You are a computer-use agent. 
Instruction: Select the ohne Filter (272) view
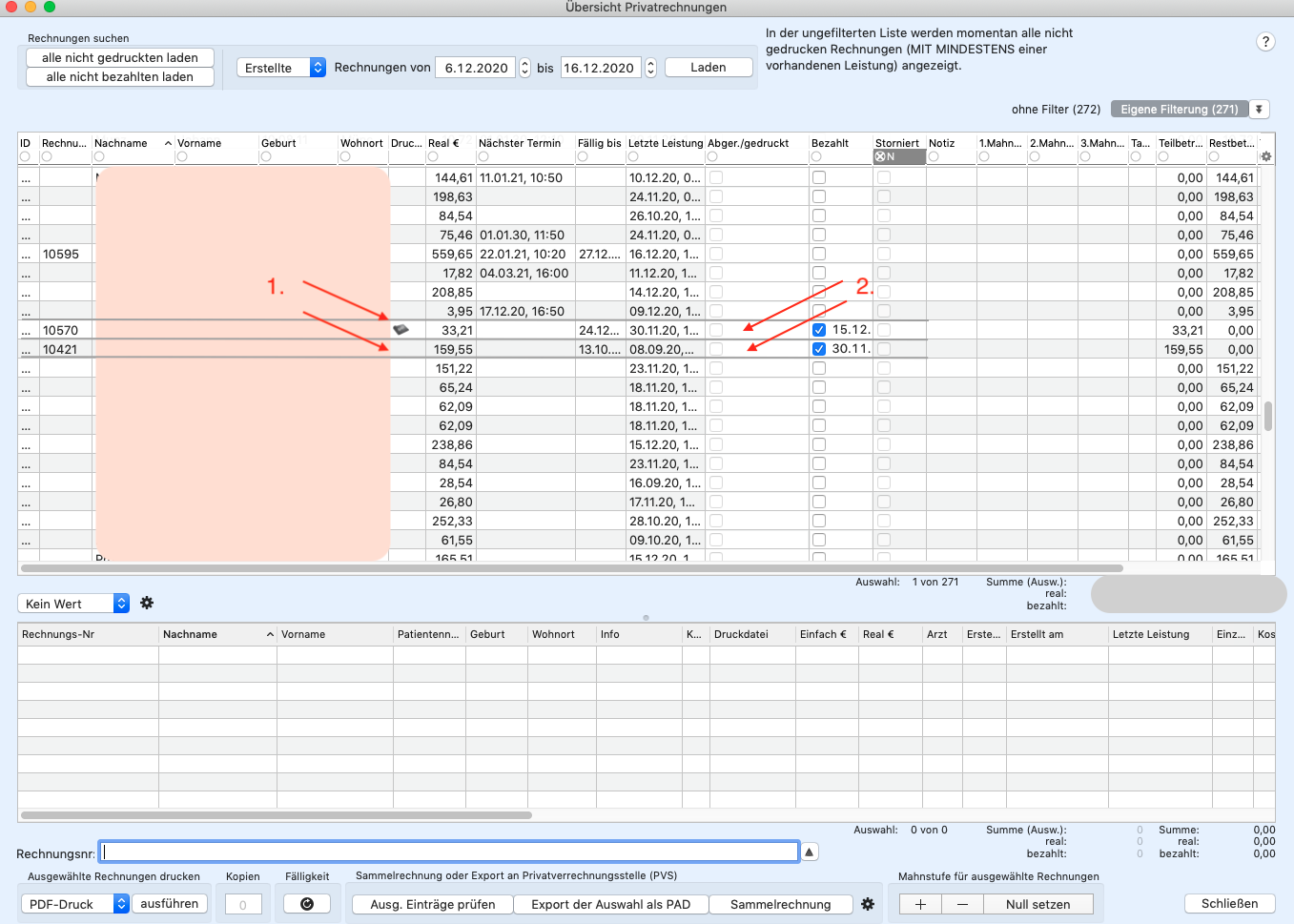[x=1057, y=109]
